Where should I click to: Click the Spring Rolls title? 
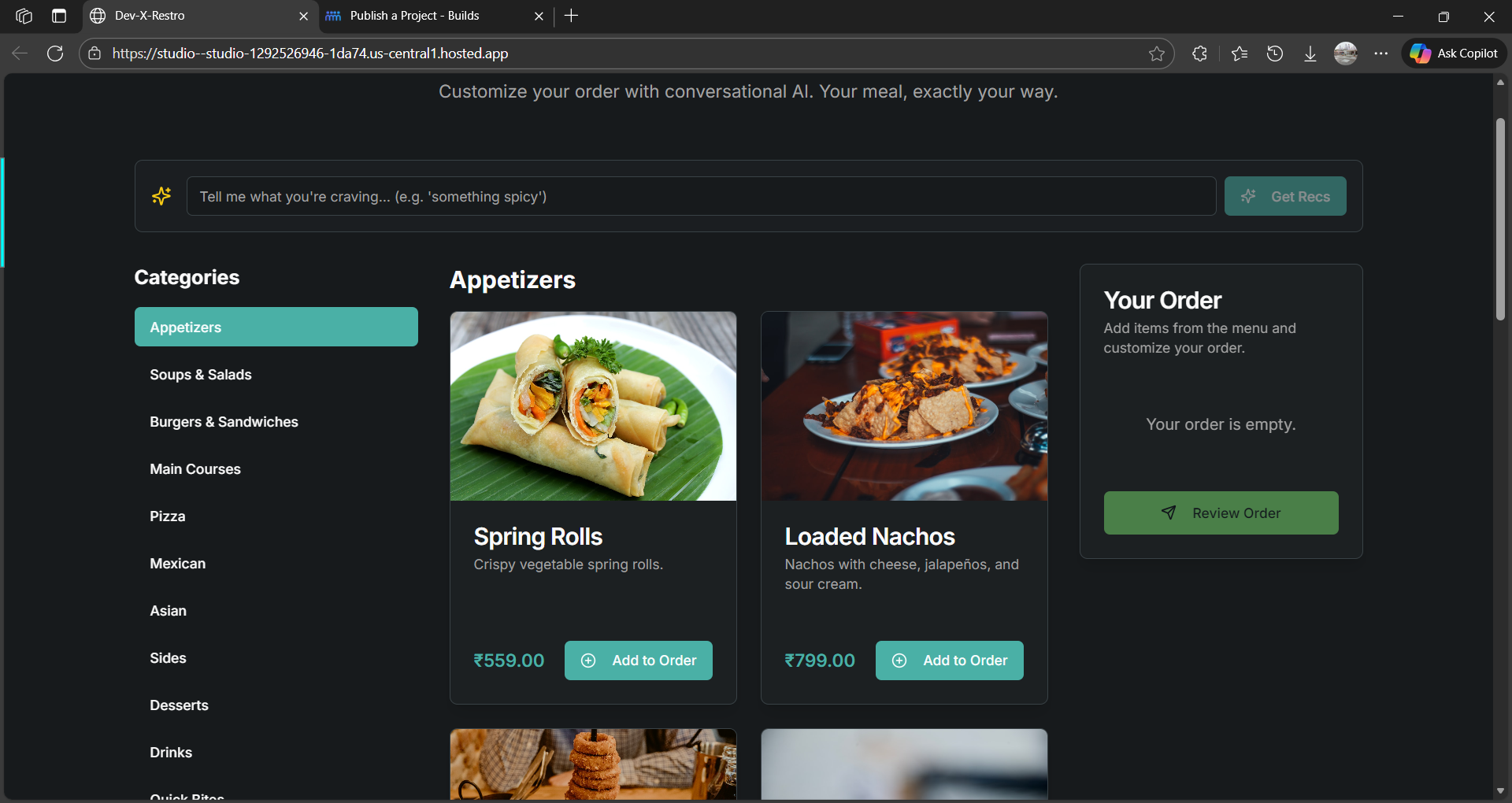(538, 537)
